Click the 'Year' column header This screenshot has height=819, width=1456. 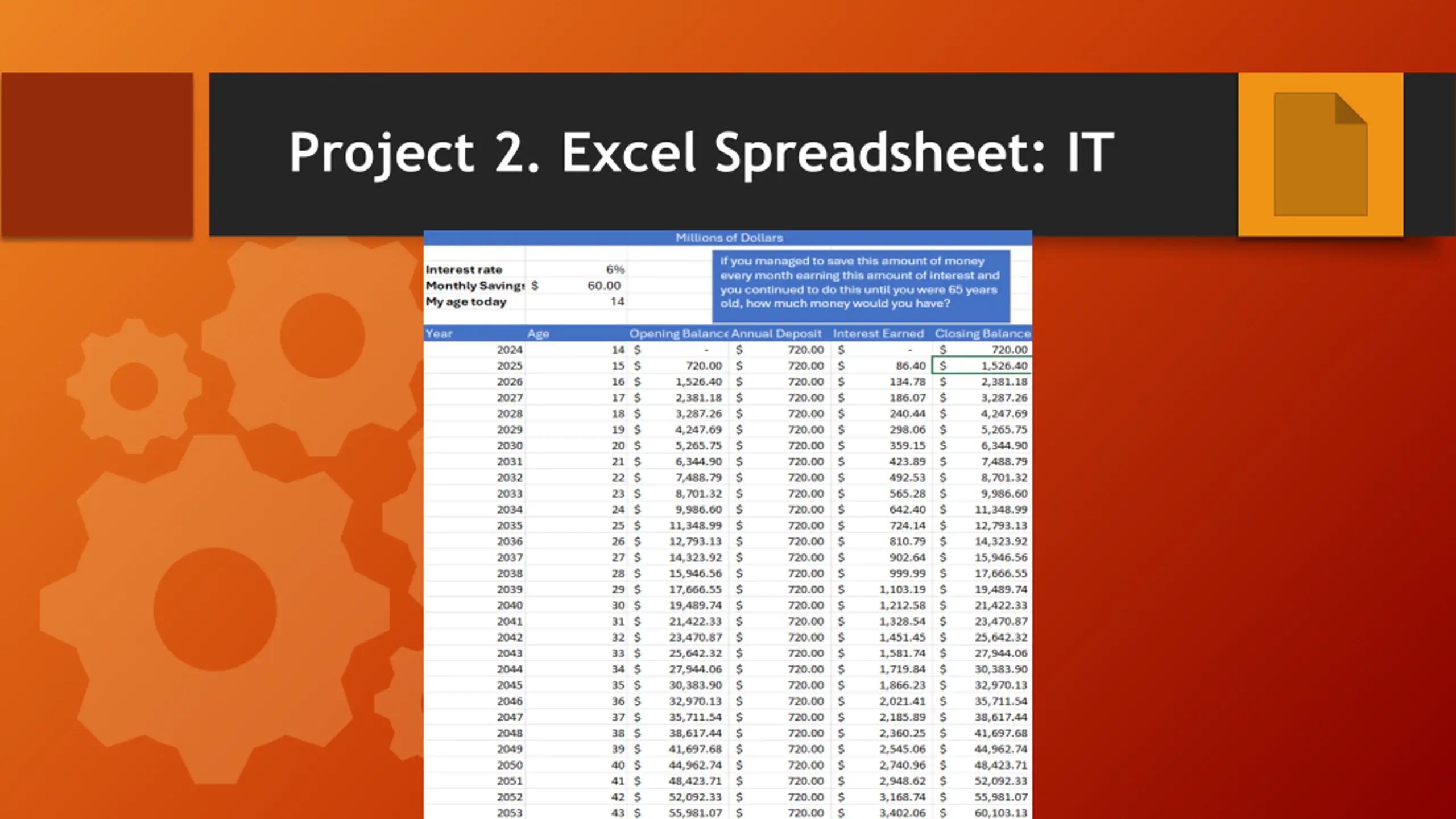click(439, 334)
